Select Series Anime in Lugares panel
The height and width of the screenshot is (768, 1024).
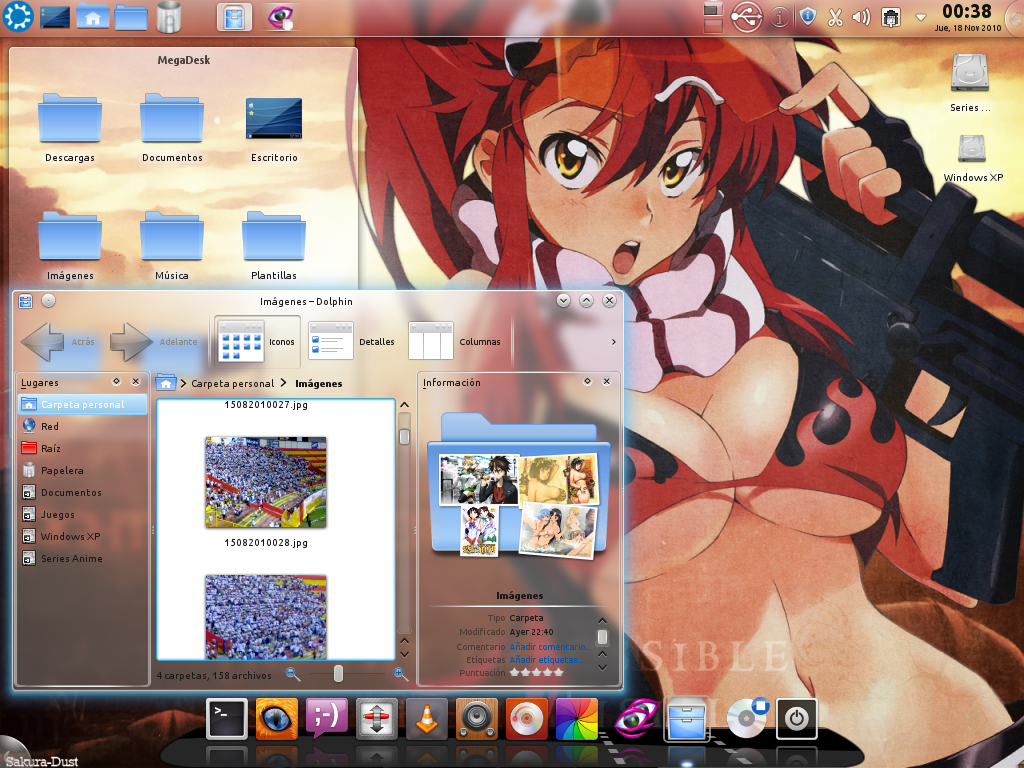82,558
